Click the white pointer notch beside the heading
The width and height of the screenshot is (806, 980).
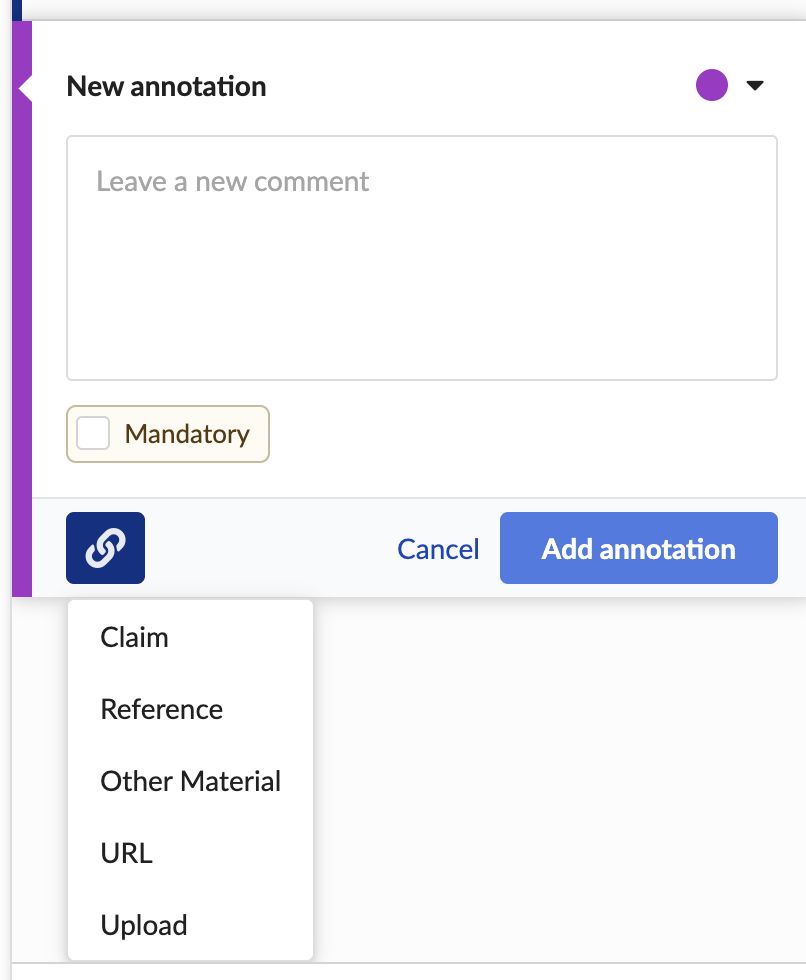26,90
